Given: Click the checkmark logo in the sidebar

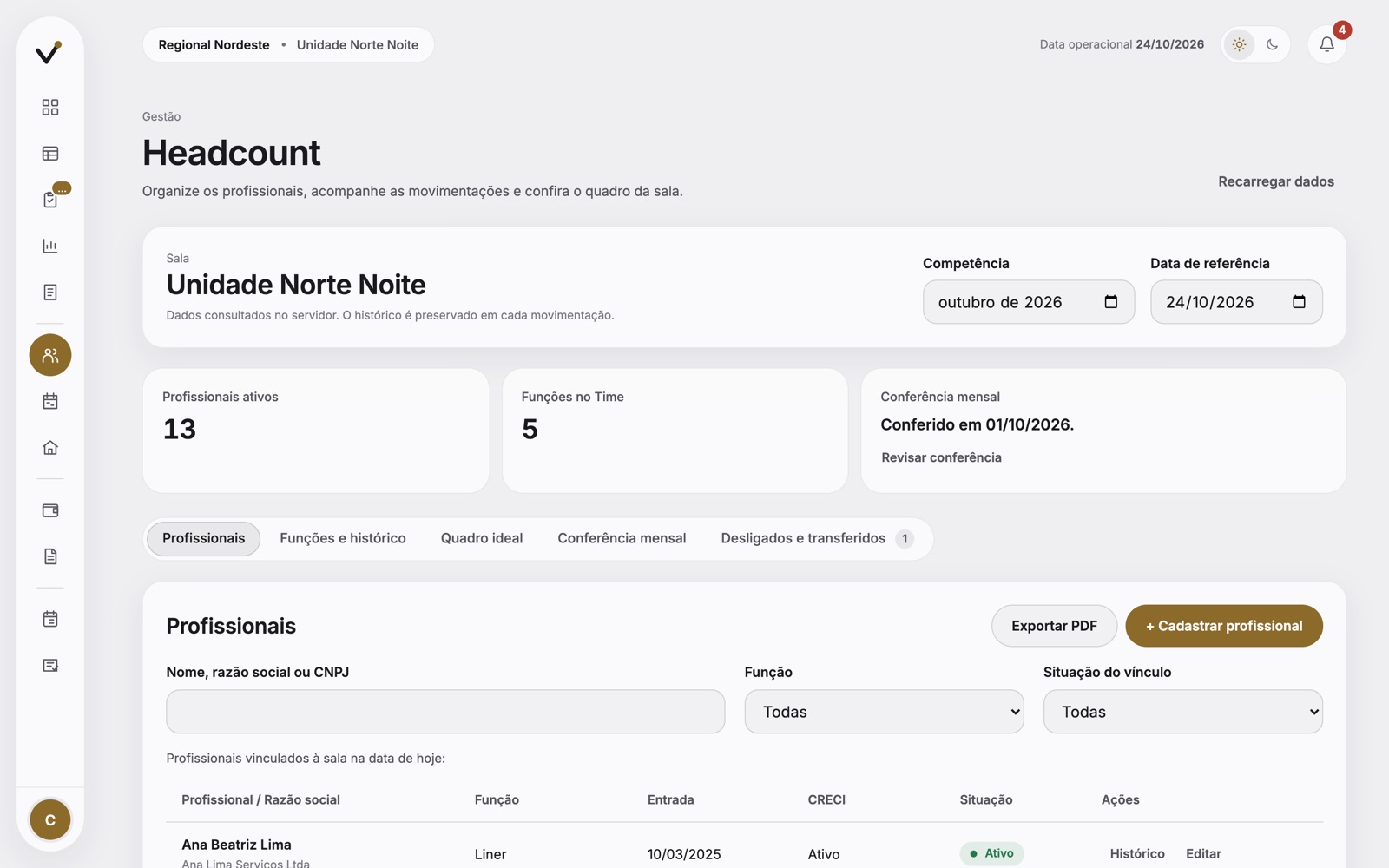Looking at the screenshot, I should pos(49,53).
